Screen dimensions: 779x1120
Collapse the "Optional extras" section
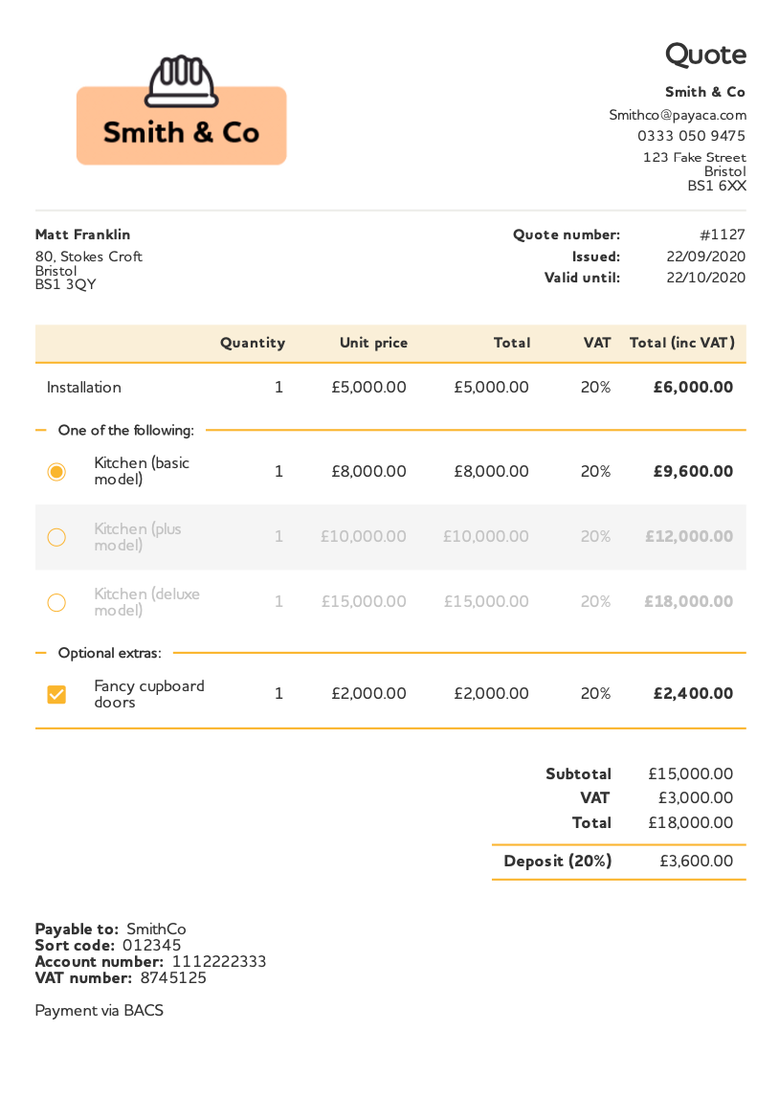pyautogui.click(x=41, y=653)
